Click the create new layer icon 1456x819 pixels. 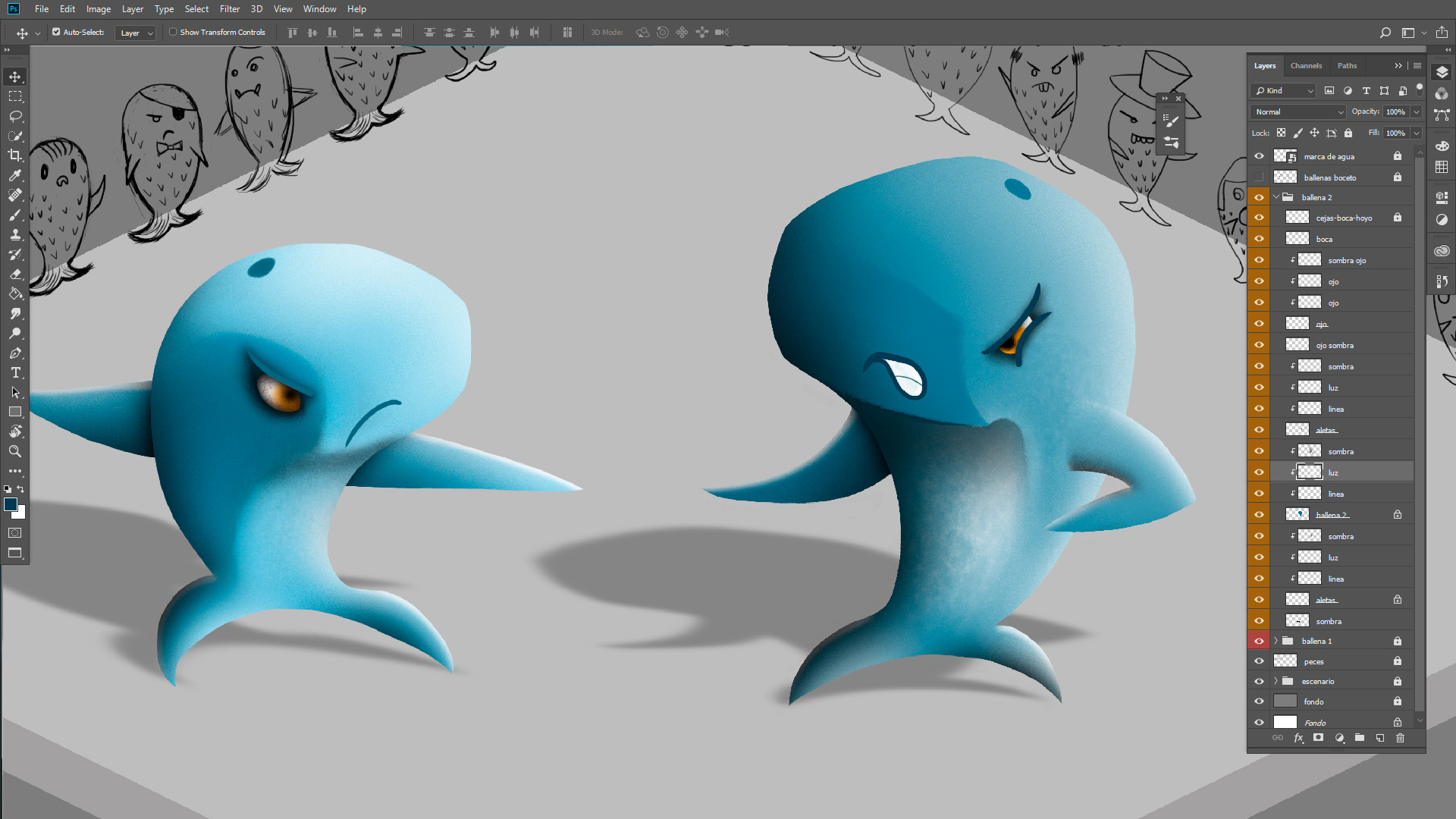tap(1379, 738)
